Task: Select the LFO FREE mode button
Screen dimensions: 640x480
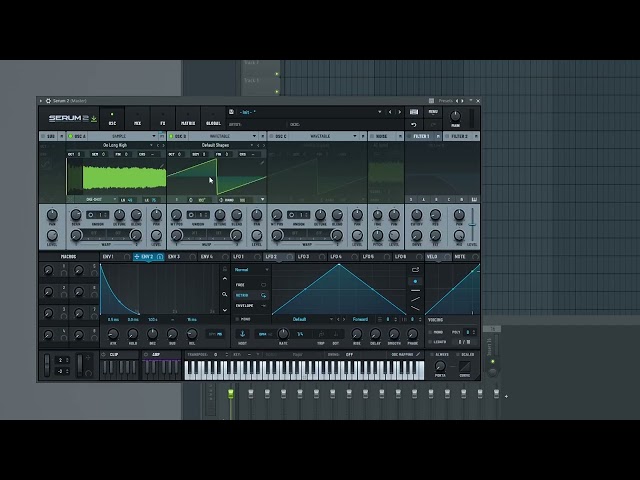Action: [251, 285]
